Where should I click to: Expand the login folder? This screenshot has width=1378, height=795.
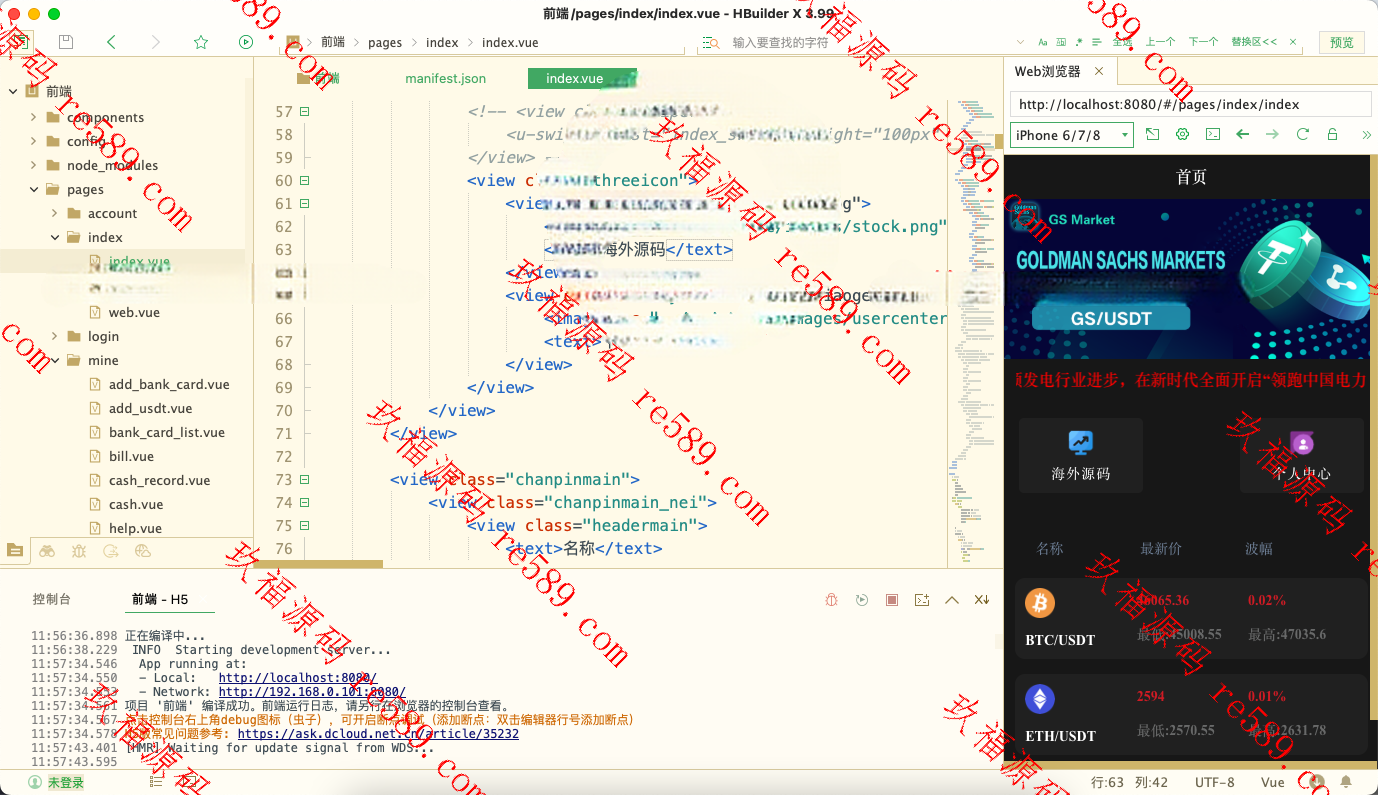pos(55,336)
